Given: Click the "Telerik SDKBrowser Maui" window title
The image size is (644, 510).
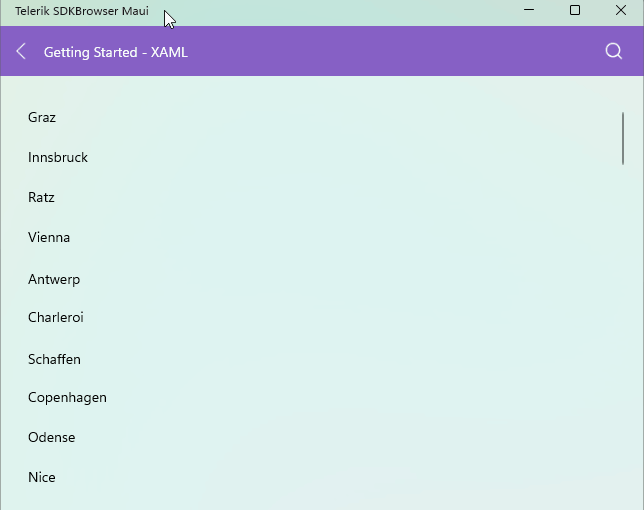Looking at the screenshot, I should point(82,11).
